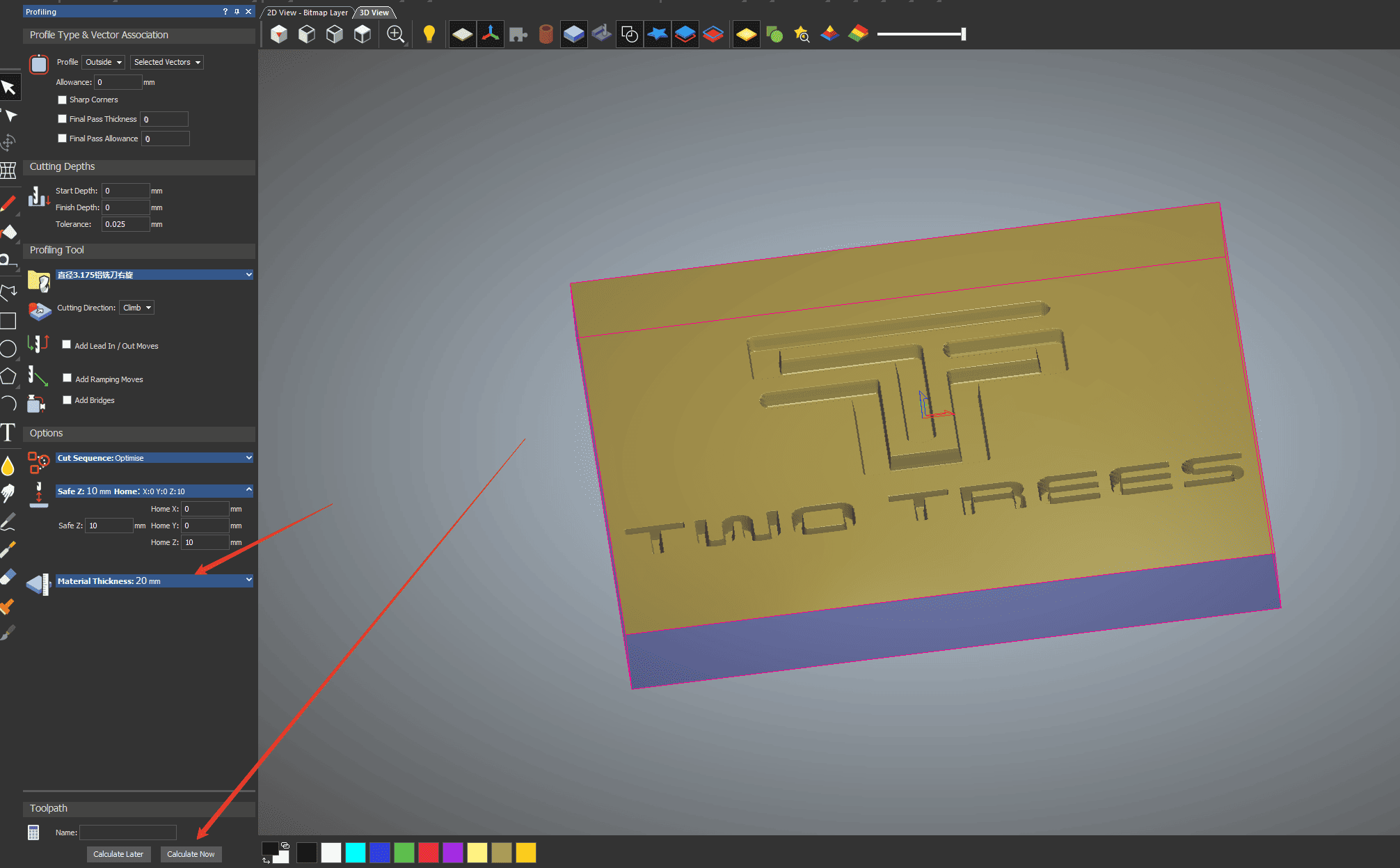Open the zoom magnifier tool
This screenshot has height=868, width=1400.
[x=395, y=34]
